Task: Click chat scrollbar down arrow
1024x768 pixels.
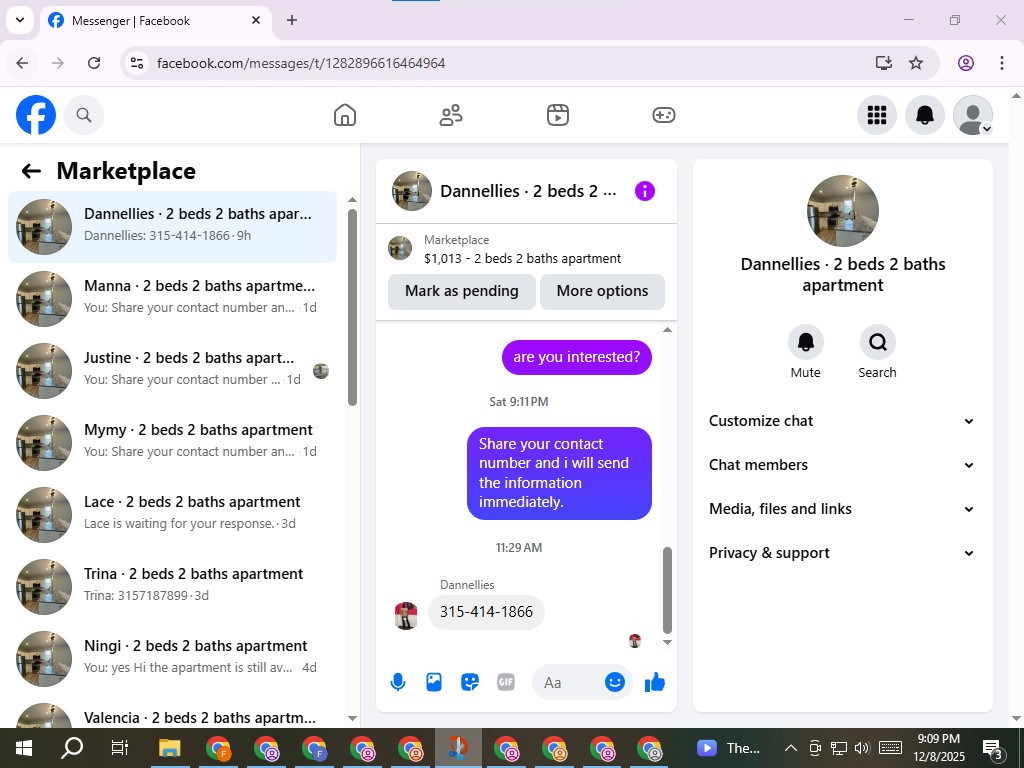Action: pyautogui.click(x=667, y=643)
